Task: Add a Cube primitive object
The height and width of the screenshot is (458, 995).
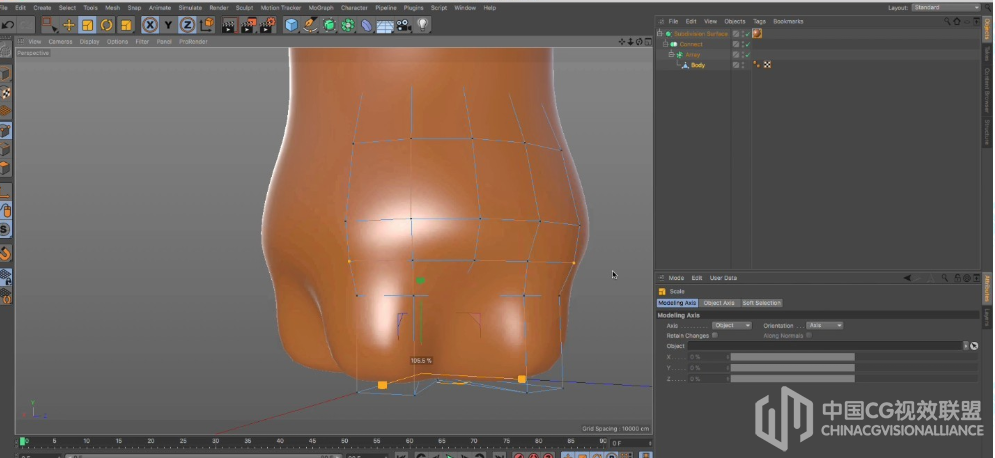Action: point(291,25)
